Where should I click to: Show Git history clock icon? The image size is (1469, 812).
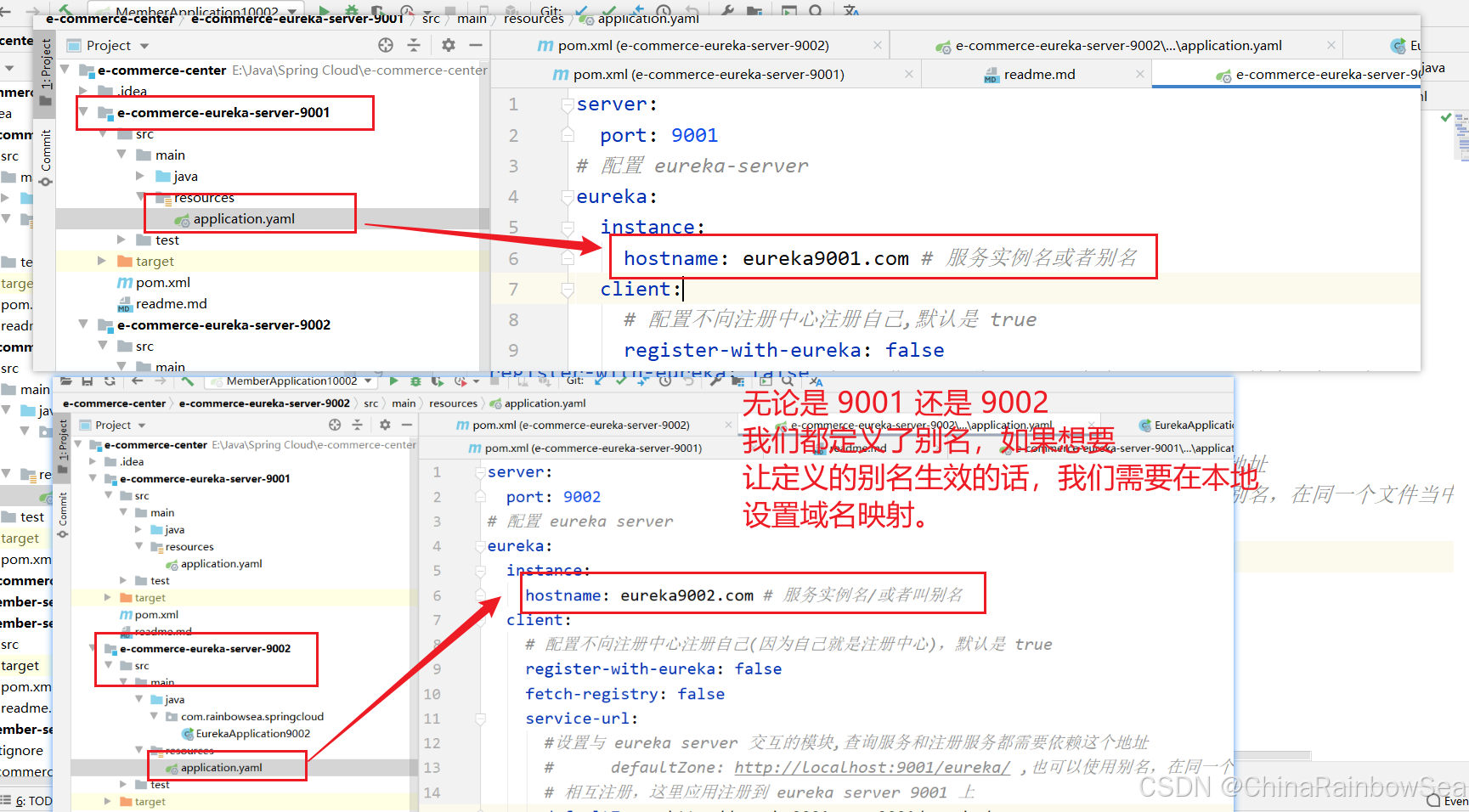664,381
